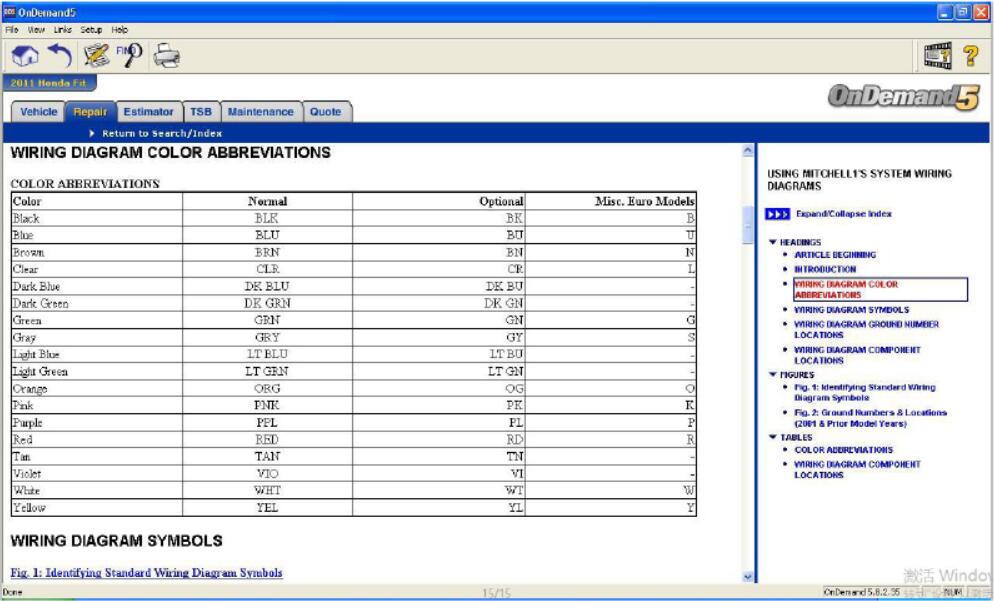Click the 'Yellow' row label
The image size is (995, 601).
point(96,508)
